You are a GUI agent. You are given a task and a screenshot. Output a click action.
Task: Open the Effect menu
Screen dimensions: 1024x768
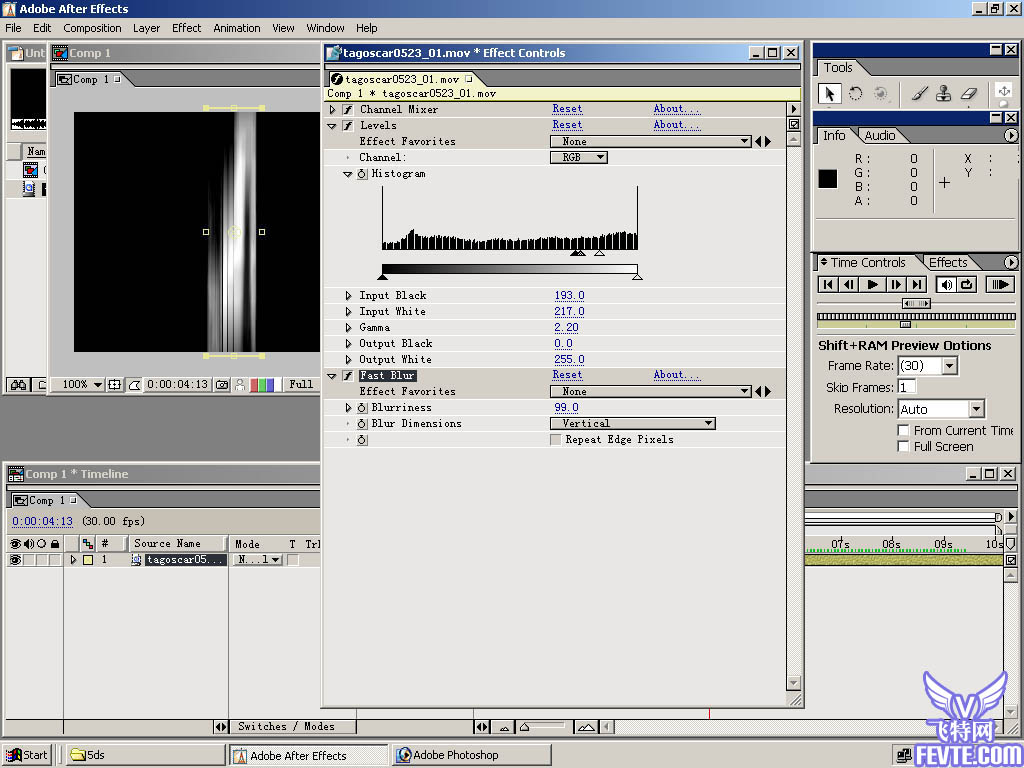click(187, 28)
